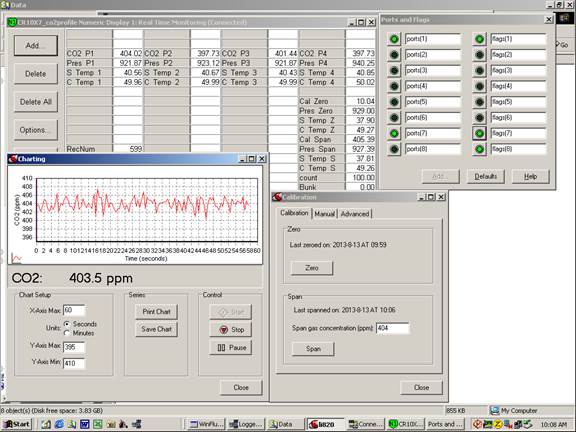The width and height of the screenshot is (576, 432).
Task: Click the flags(1) label field
Action: 518,39
